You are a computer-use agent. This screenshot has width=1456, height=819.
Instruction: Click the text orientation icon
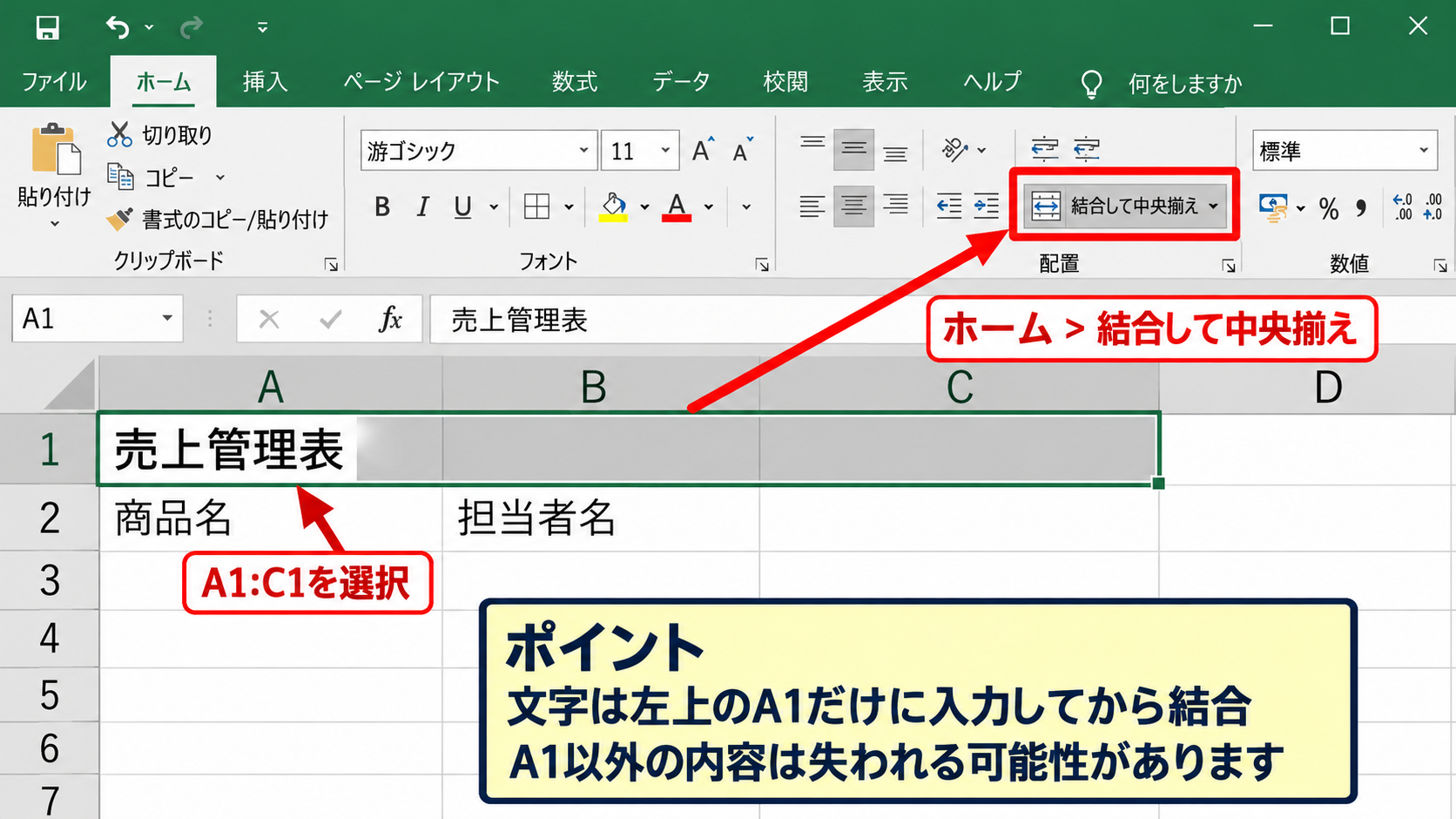[955, 150]
